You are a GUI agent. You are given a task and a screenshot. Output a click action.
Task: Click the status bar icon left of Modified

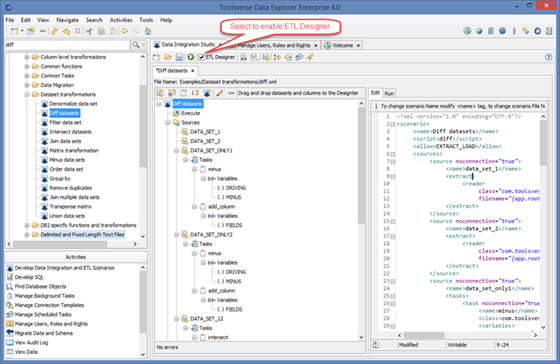coord(376,345)
